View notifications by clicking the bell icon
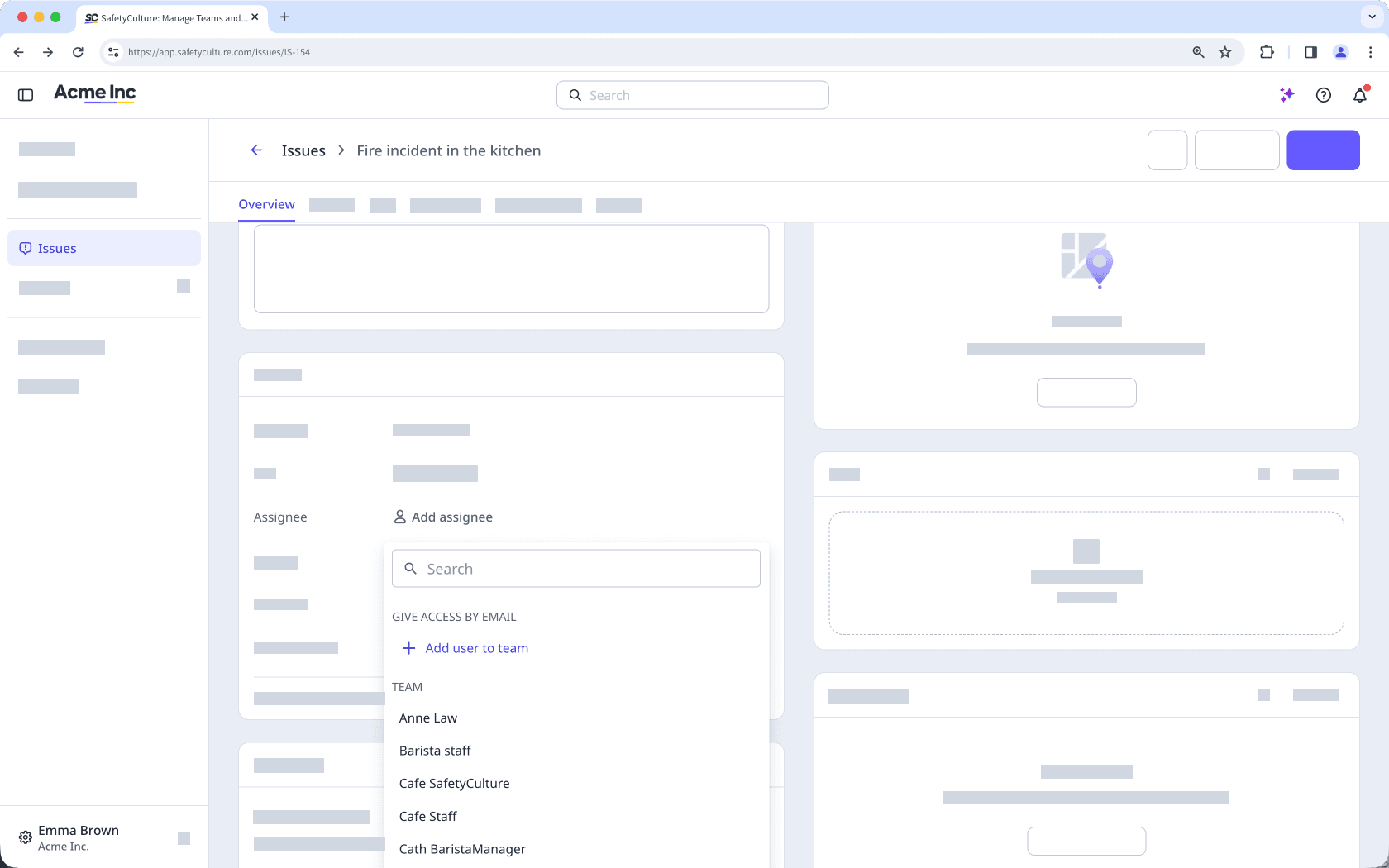Screen dimensions: 1389x868 pyautogui.click(x=1359, y=95)
